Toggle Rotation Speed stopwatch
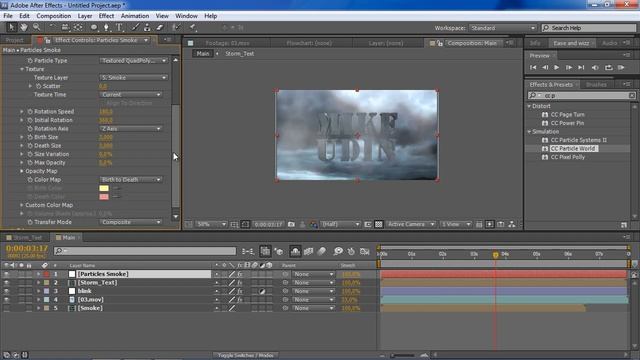Screen dimensions: 640x360 click(30, 111)
